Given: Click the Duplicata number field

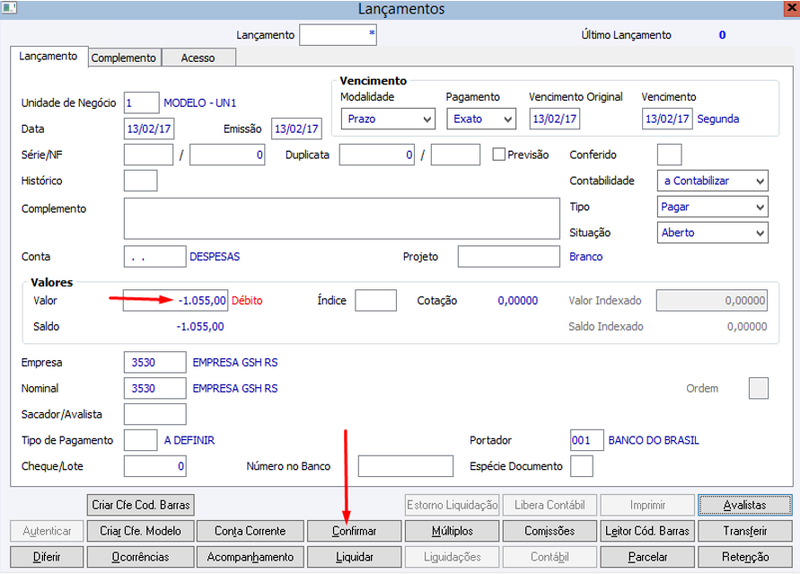Looking at the screenshot, I should (377, 155).
